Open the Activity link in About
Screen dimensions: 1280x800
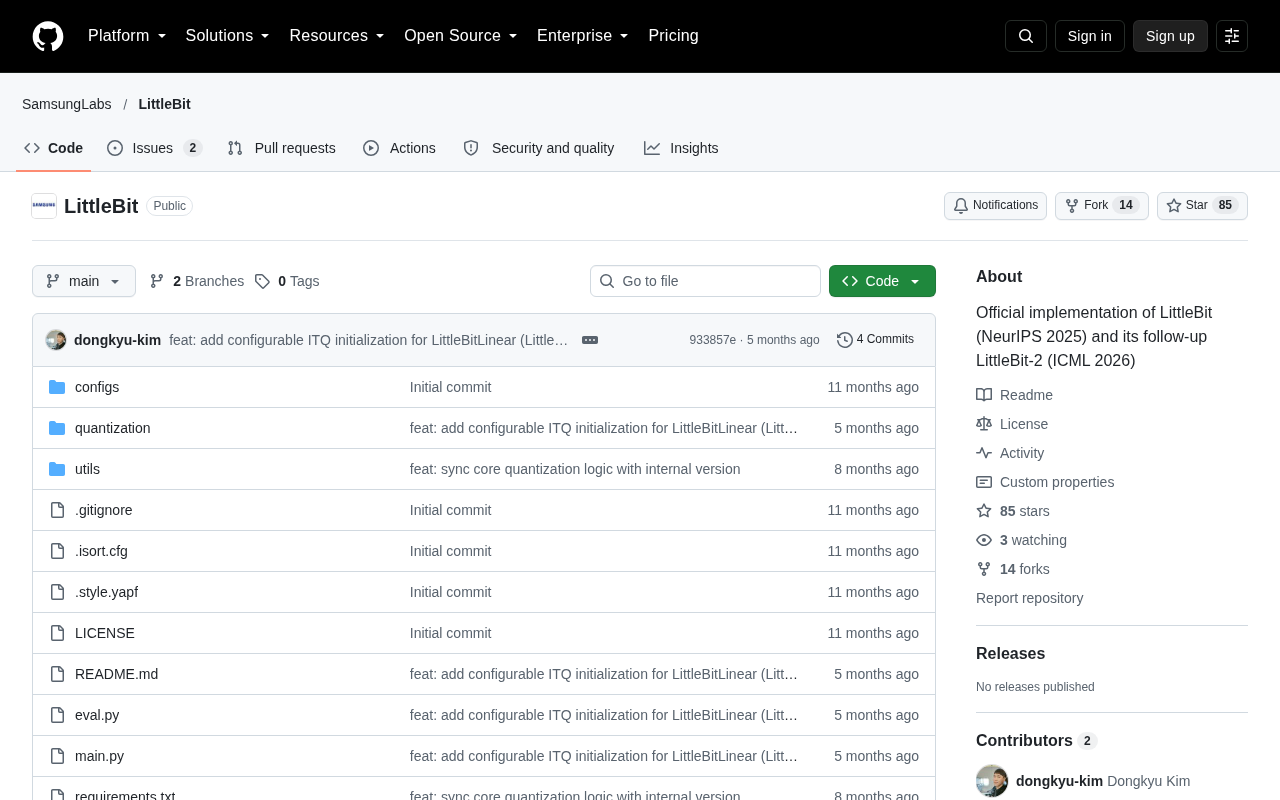1010,453
